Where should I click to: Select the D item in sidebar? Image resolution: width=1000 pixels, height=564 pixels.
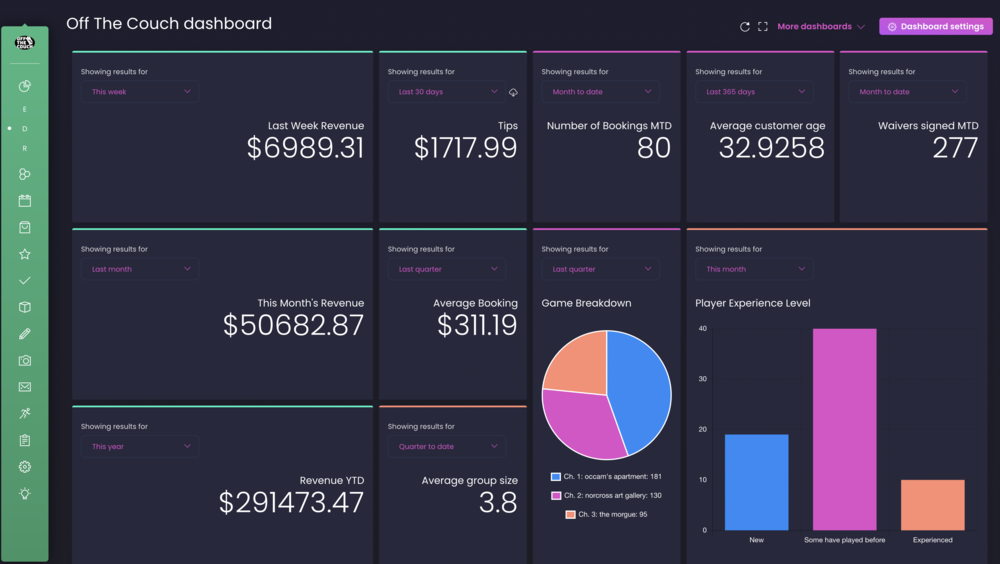point(25,129)
